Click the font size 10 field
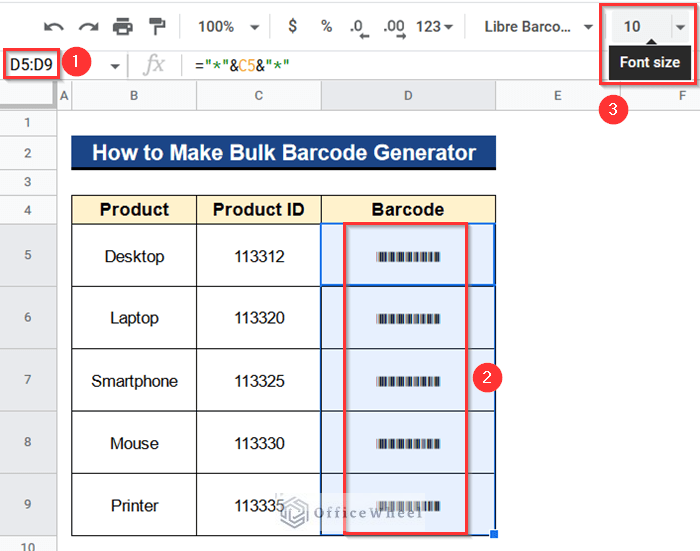This screenshot has width=700, height=551. pos(641,27)
